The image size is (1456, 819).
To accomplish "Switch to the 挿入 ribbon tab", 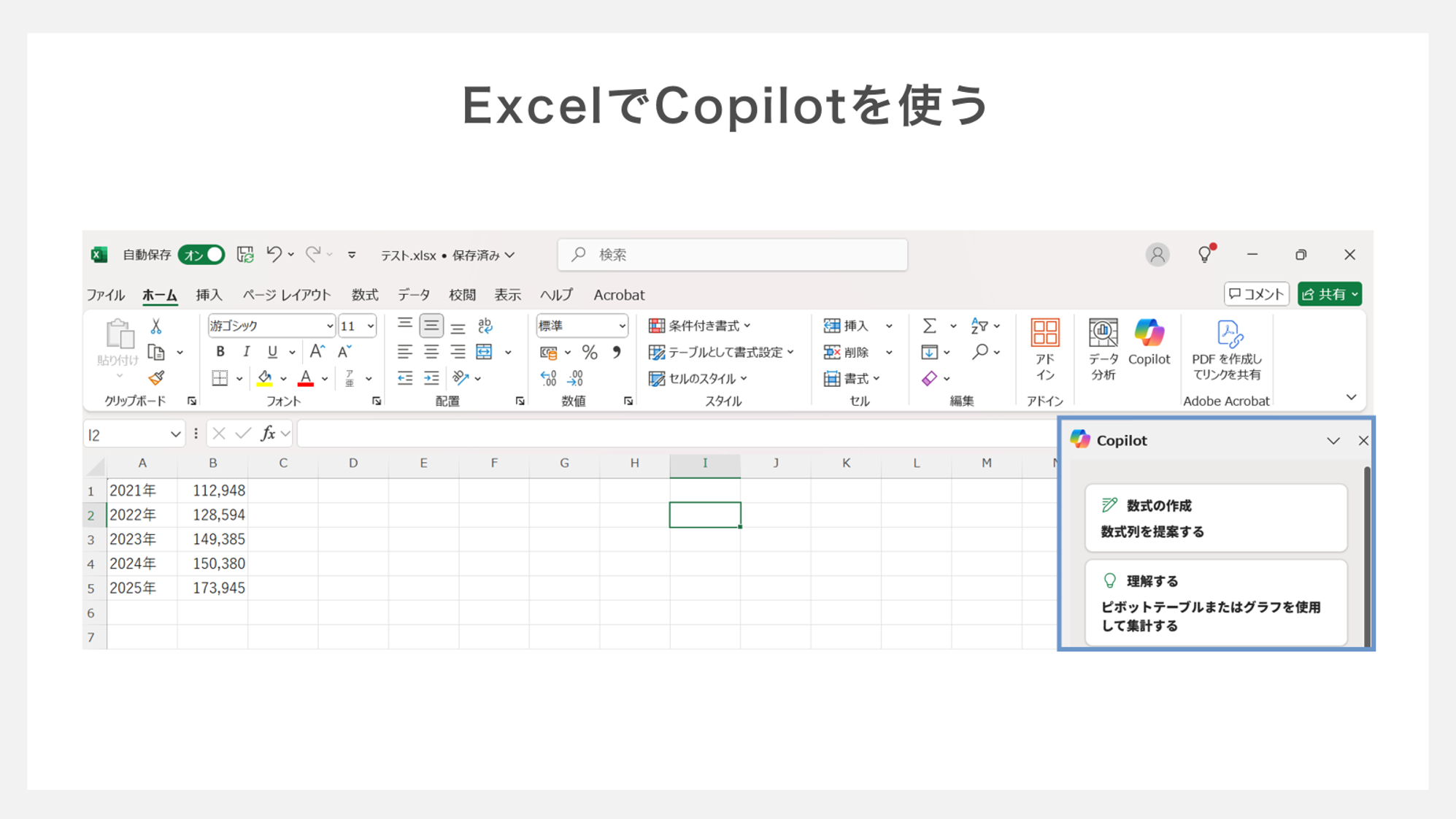I will click(209, 295).
